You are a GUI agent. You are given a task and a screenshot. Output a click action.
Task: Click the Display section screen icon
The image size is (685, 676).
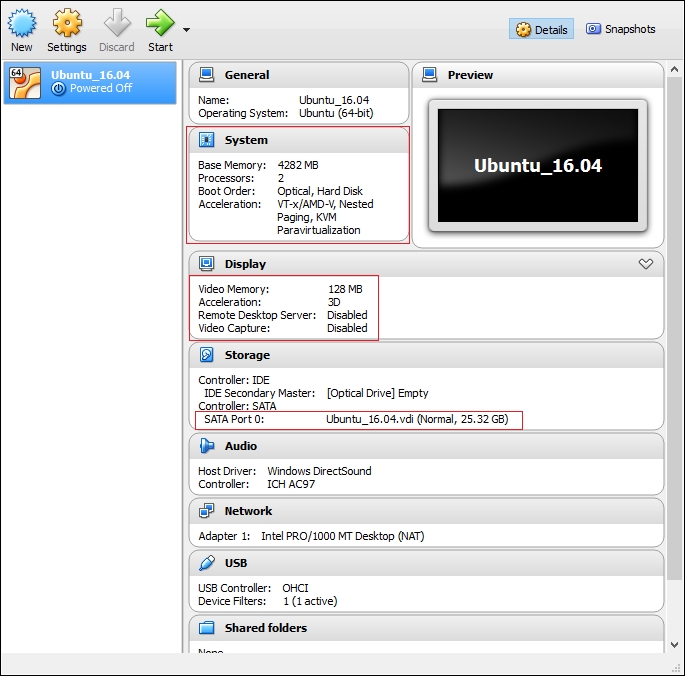207,263
